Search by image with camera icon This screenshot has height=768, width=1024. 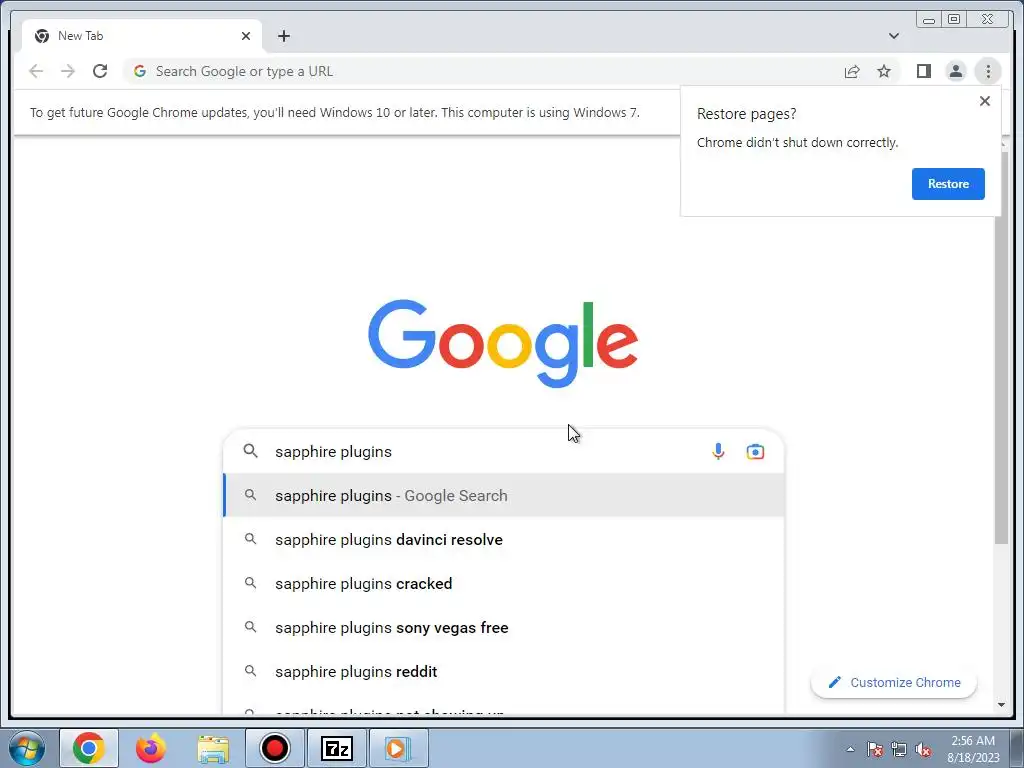coord(755,451)
